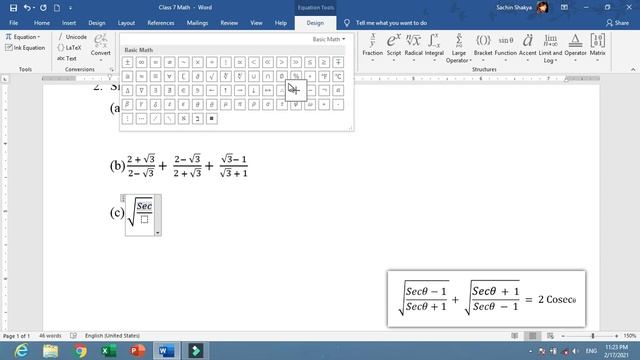Click the Share button
This screenshot has width=640, height=360.
click(x=618, y=23)
